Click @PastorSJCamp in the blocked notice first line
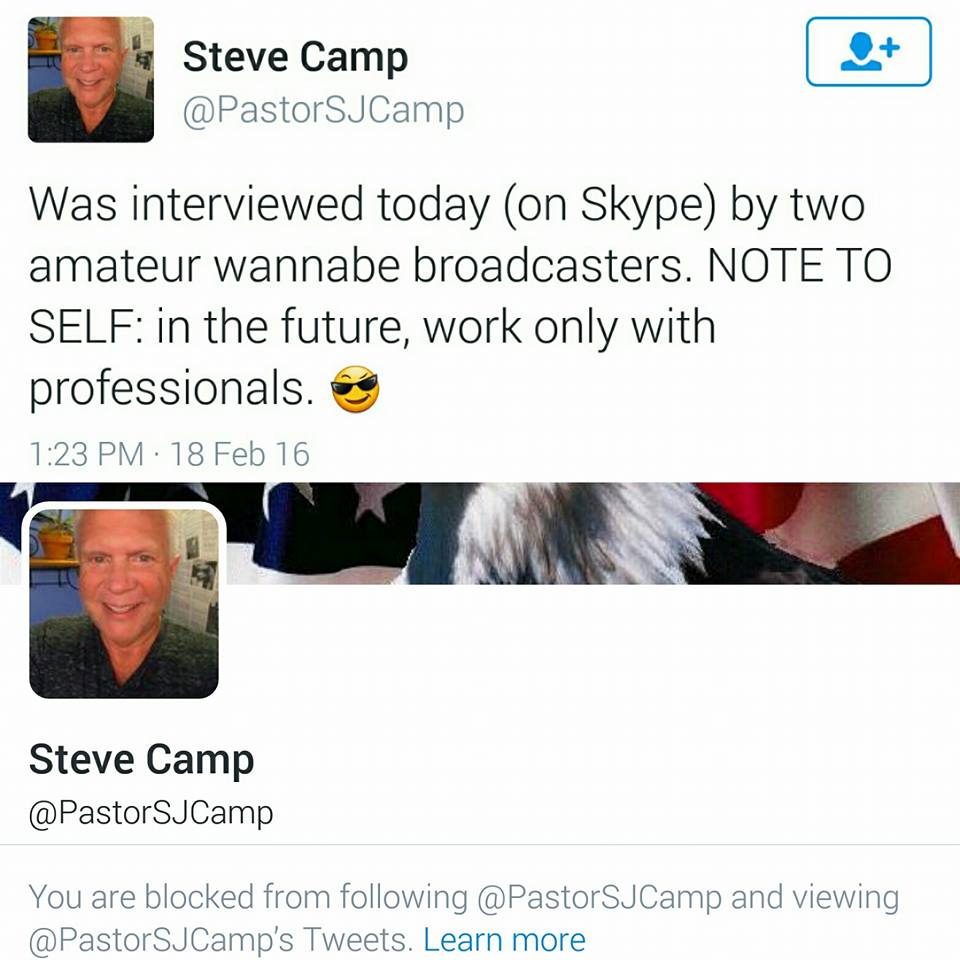Screen dimensions: 960x960 (599, 898)
